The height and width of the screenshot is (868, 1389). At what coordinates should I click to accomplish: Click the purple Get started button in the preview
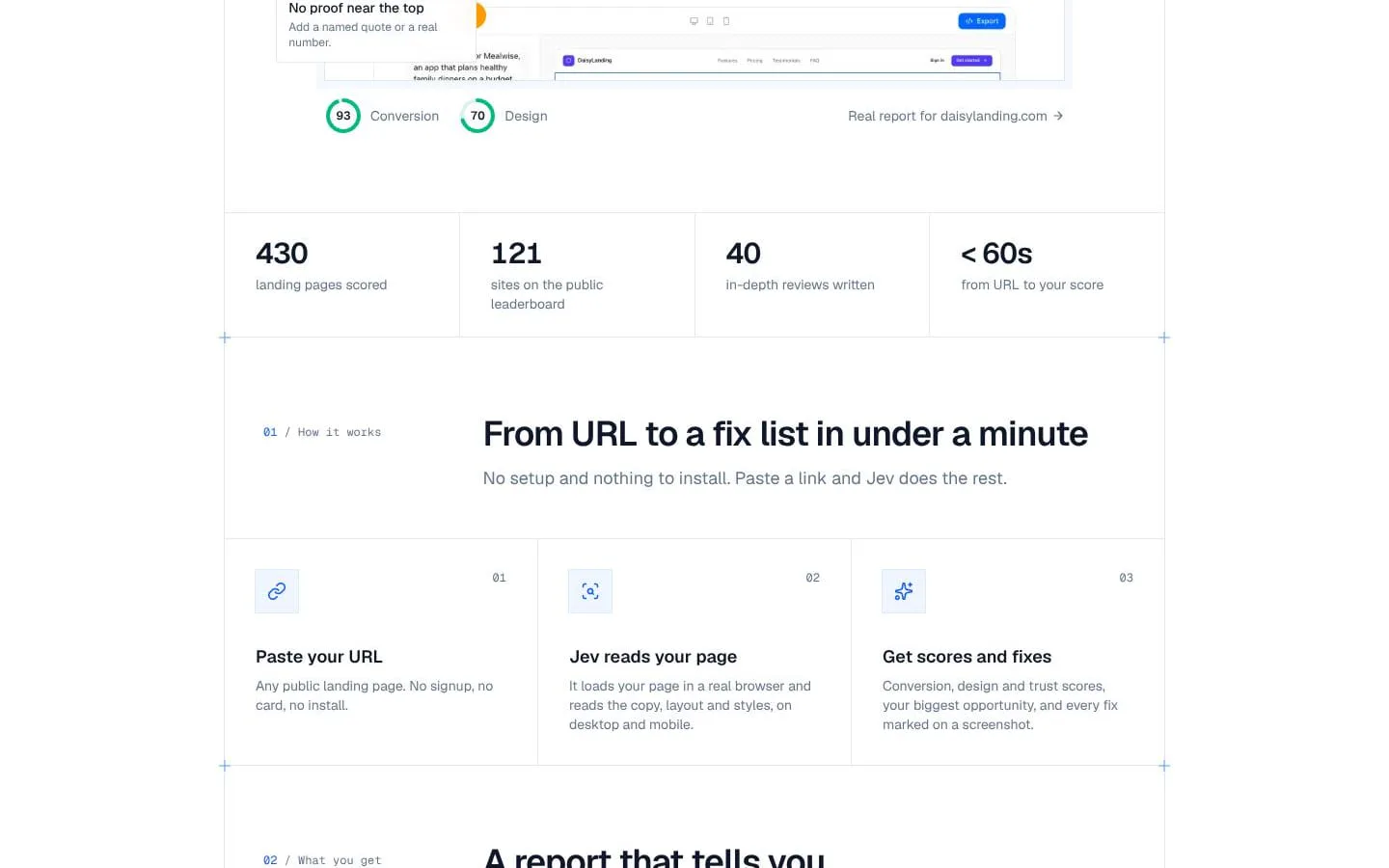point(971,60)
